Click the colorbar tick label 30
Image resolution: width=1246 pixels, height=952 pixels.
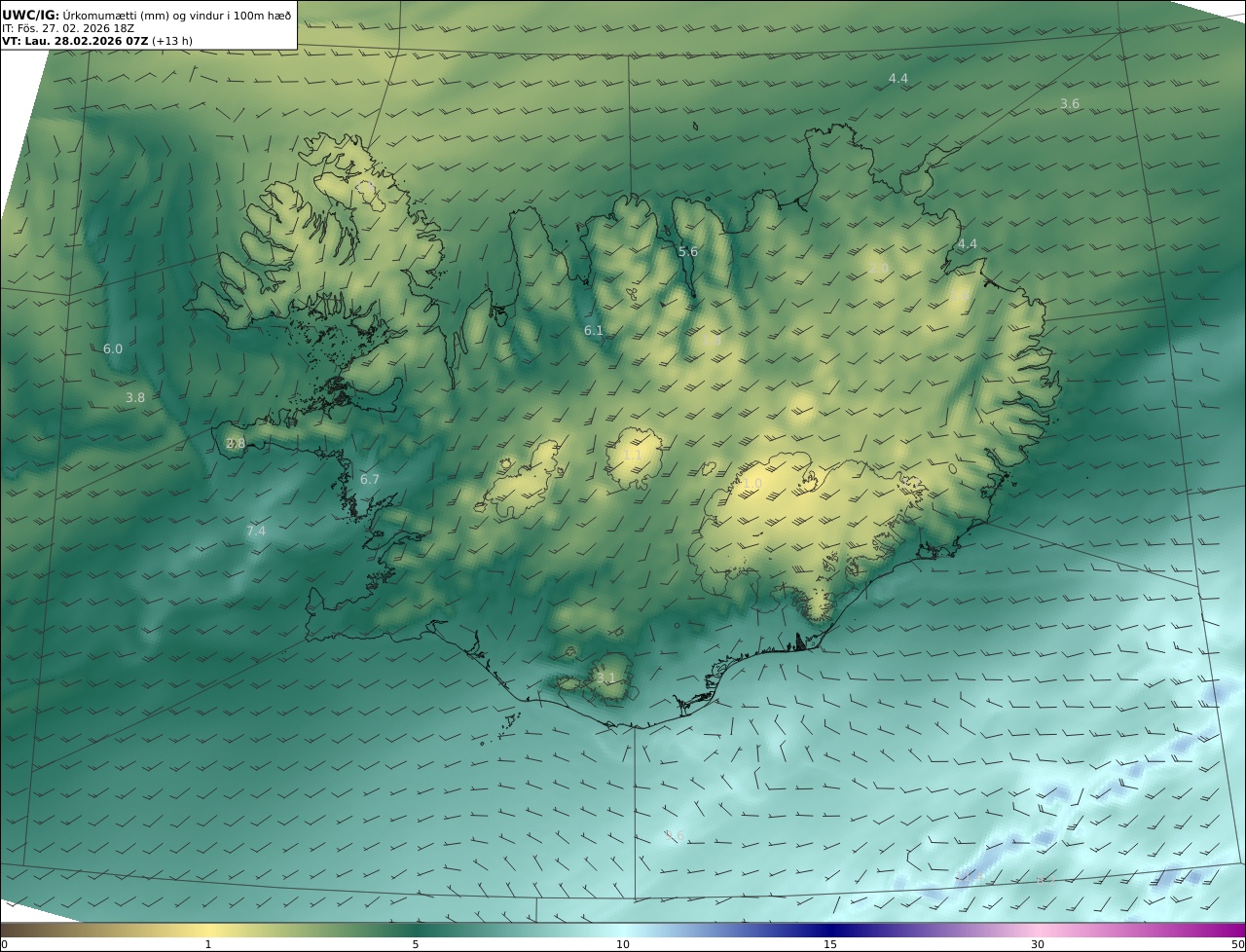click(x=1038, y=944)
